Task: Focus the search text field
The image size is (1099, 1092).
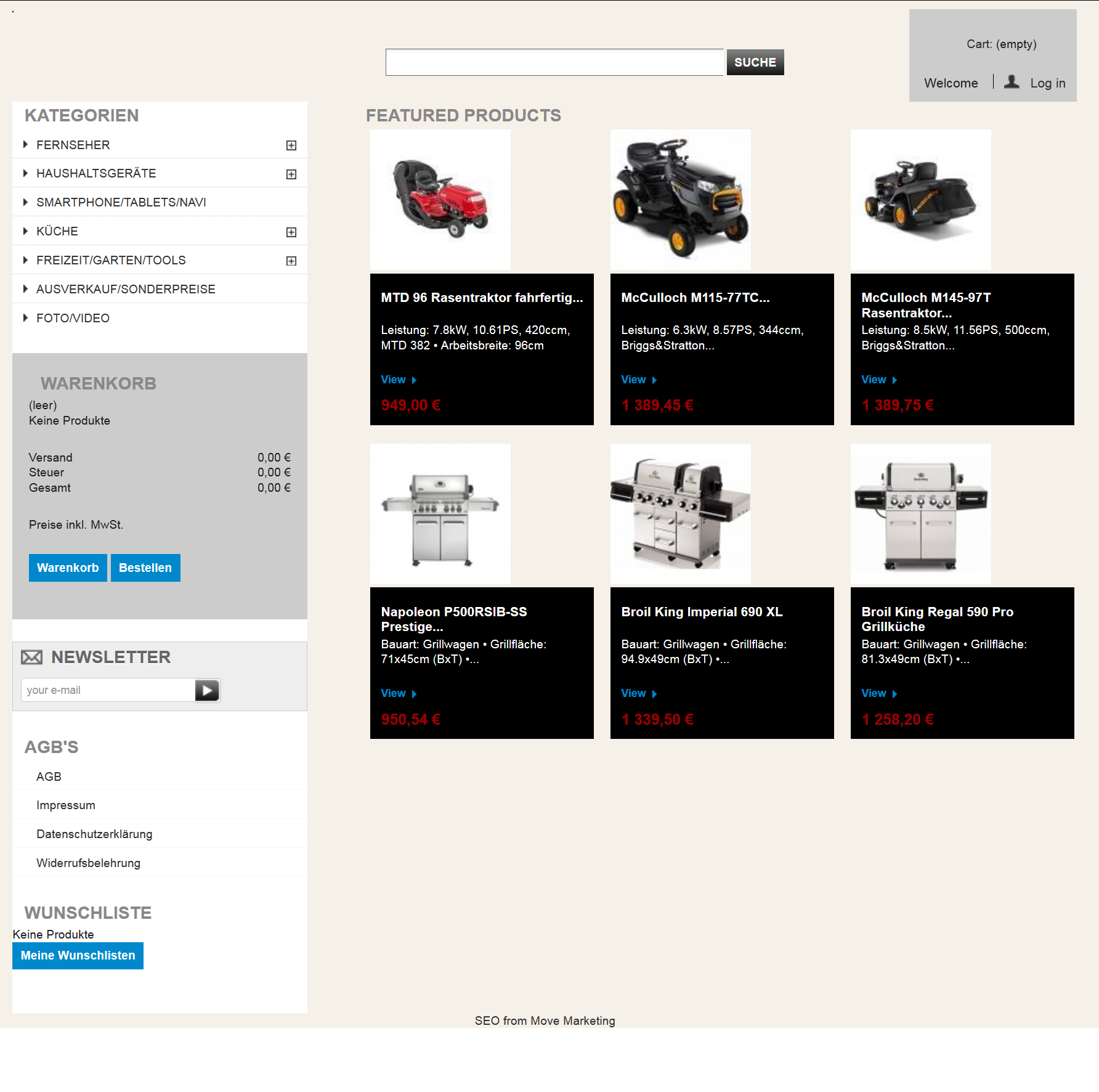Action: (x=554, y=62)
